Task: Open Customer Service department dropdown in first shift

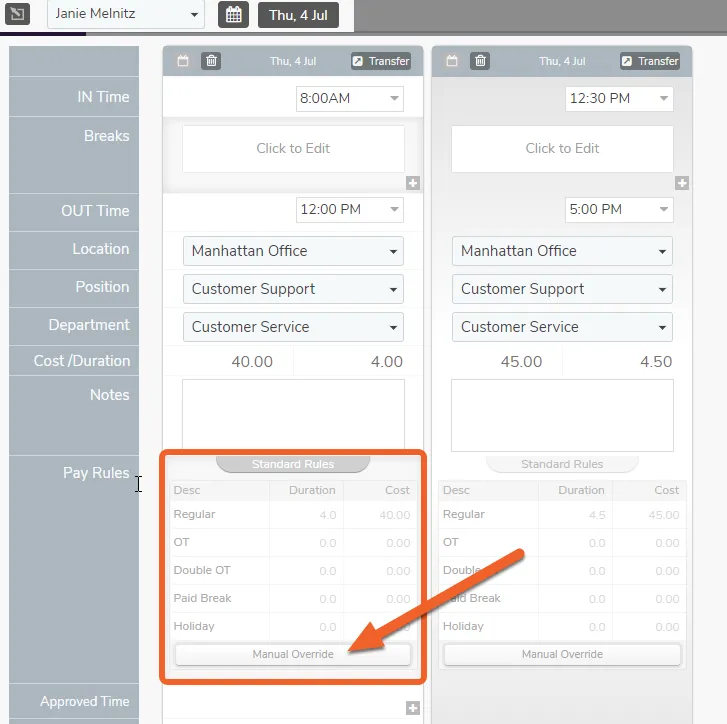Action: pos(293,327)
